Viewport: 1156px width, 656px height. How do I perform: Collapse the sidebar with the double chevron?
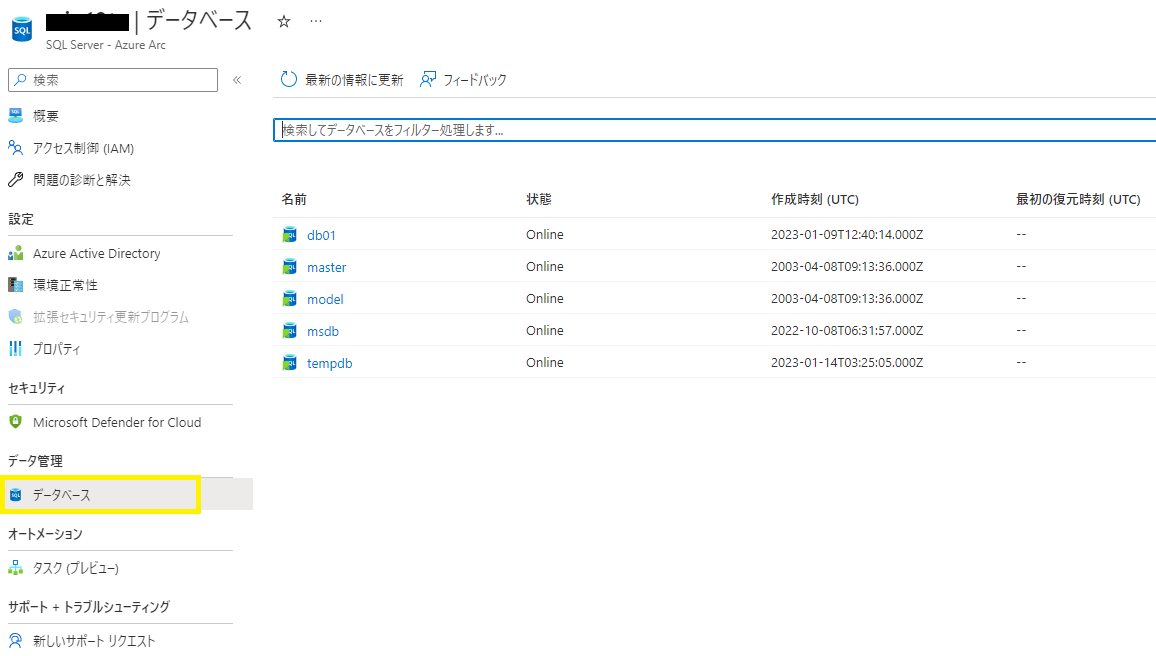[237, 80]
